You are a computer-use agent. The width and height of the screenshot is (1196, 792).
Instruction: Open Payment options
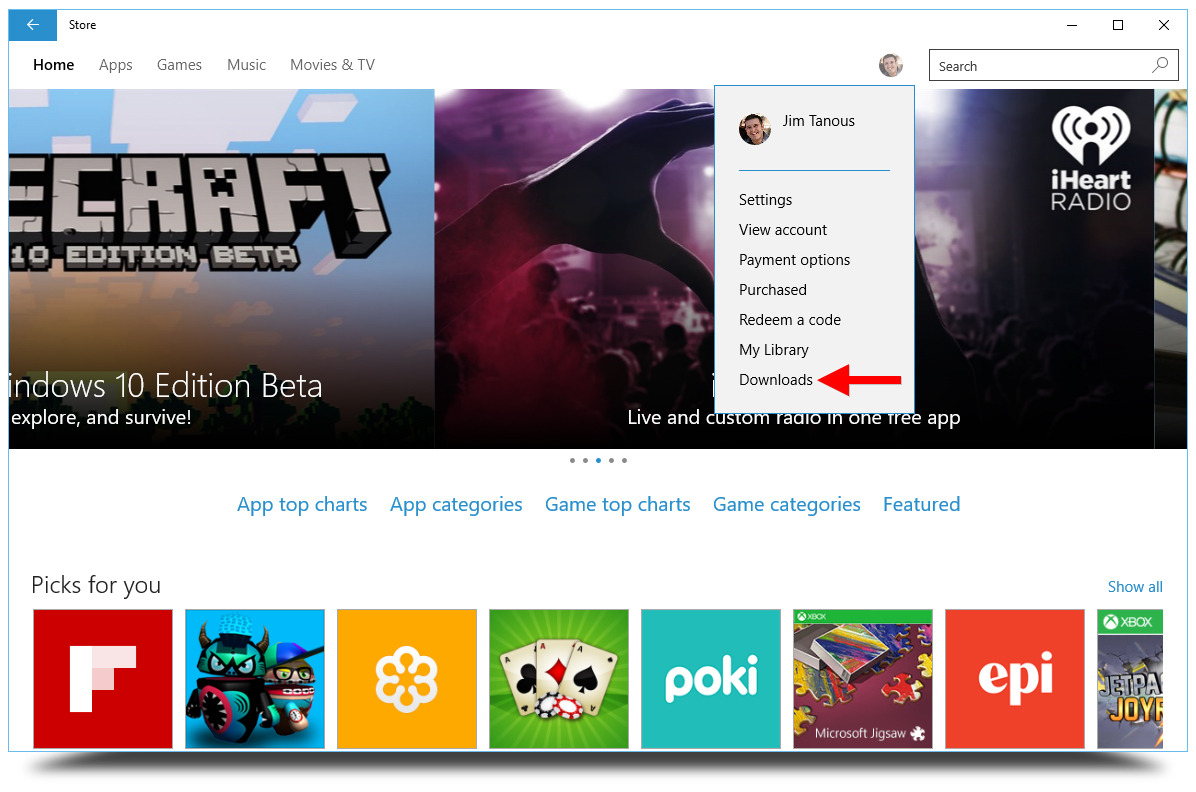(794, 260)
